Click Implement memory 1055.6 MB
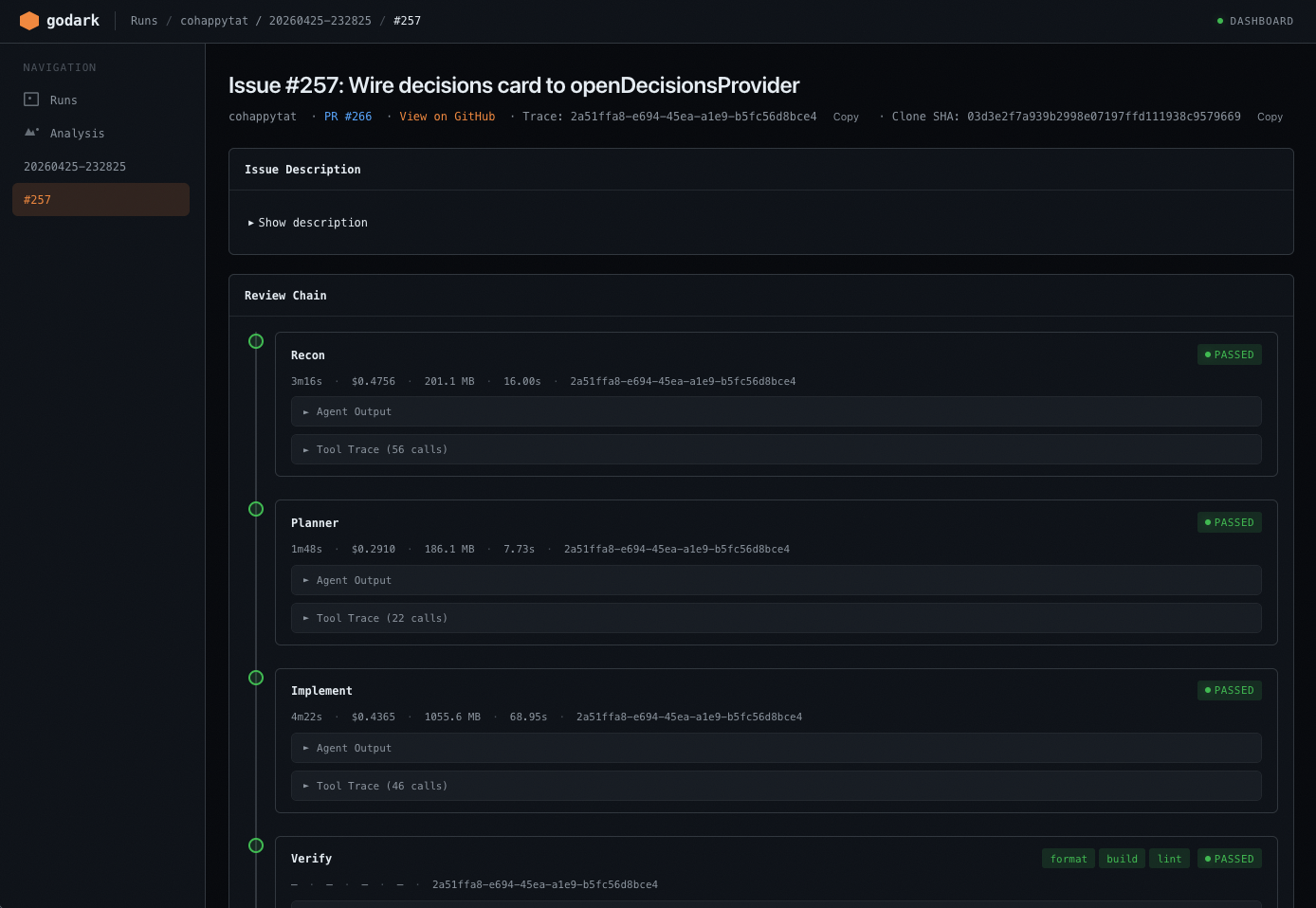 tap(452, 717)
